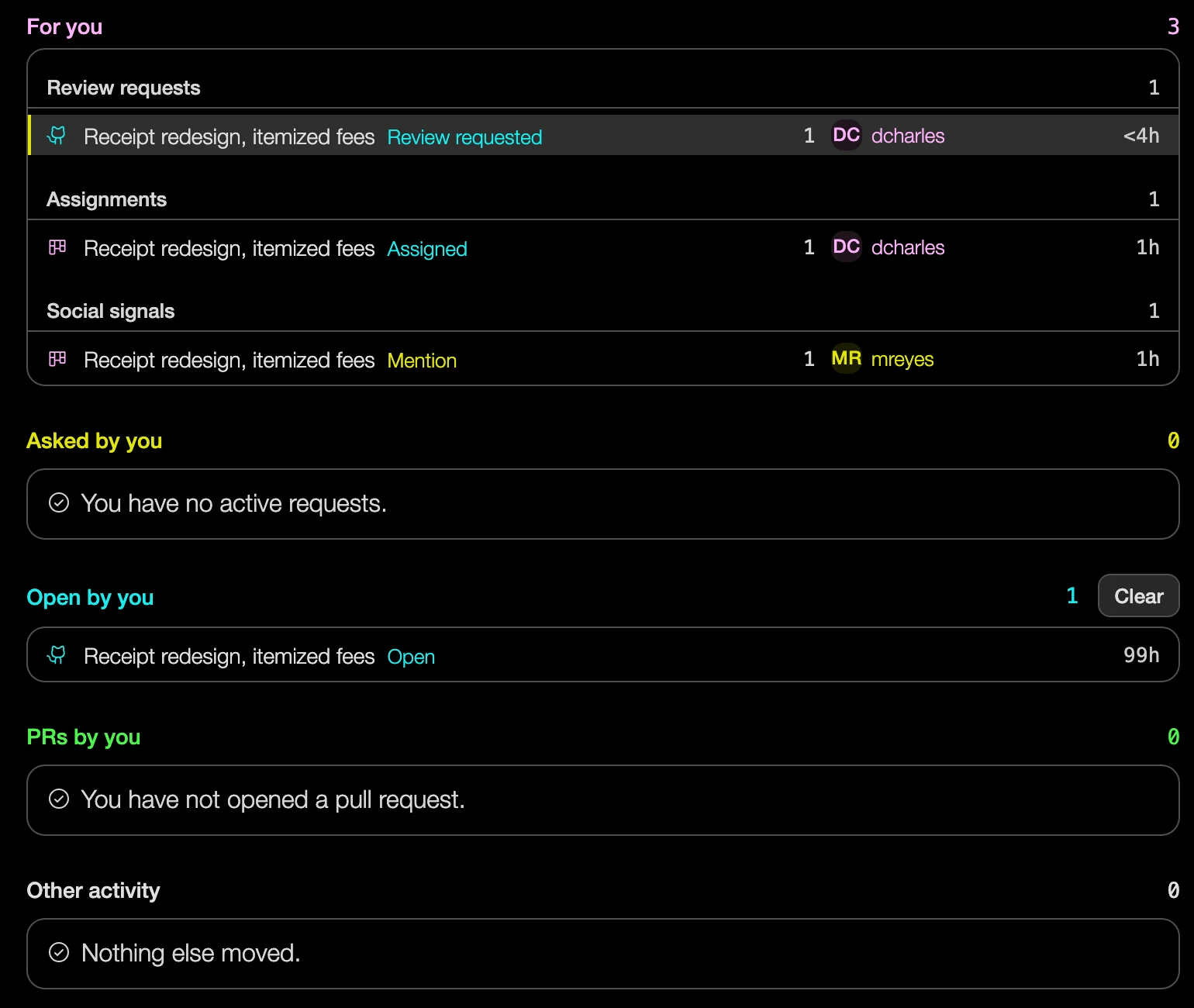1194x1008 pixels.
Task: Click the 'PRs by you' section heading
Action: pos(83,737)
